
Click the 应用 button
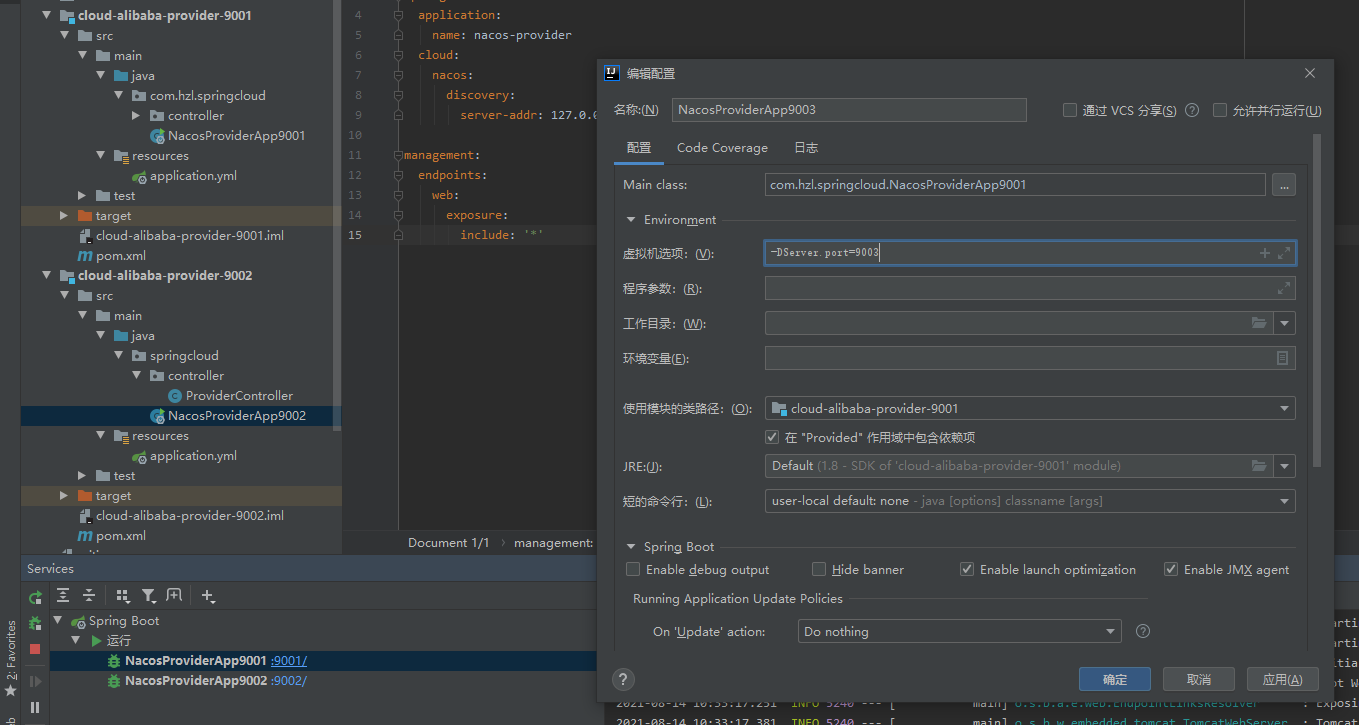pos(1283,679)
